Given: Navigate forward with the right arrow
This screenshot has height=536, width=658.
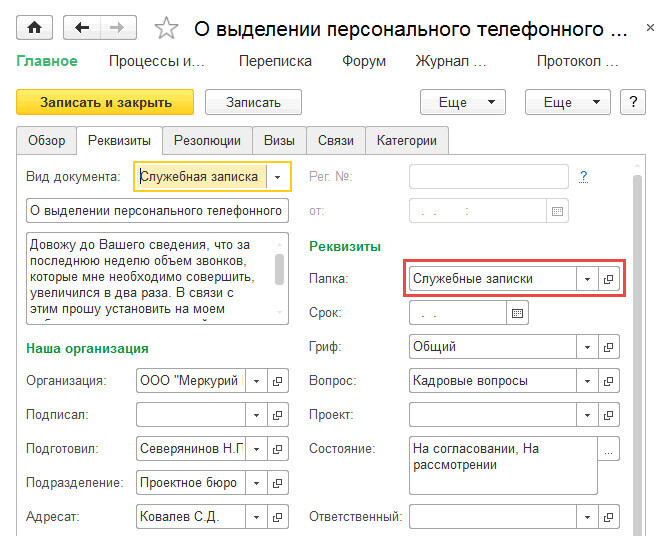Looking at the screenshot, I should point(118,28).
